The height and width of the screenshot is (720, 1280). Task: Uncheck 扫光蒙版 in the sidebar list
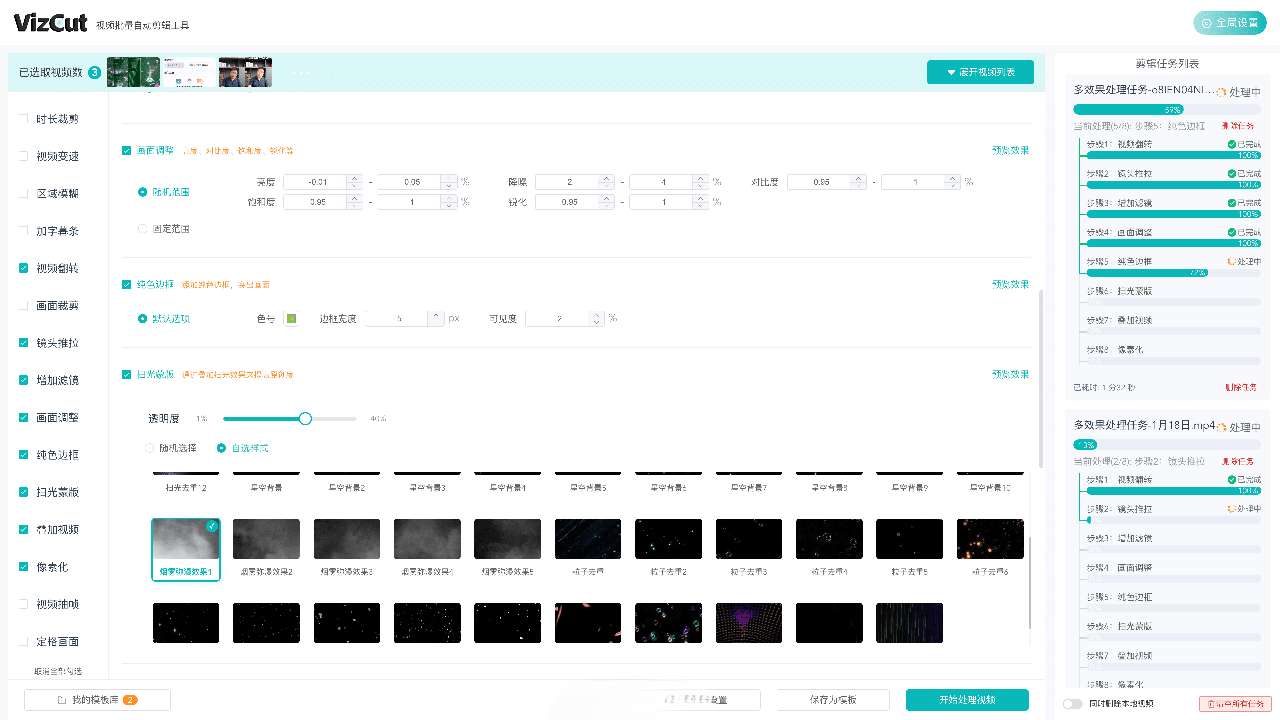point(24,492)
